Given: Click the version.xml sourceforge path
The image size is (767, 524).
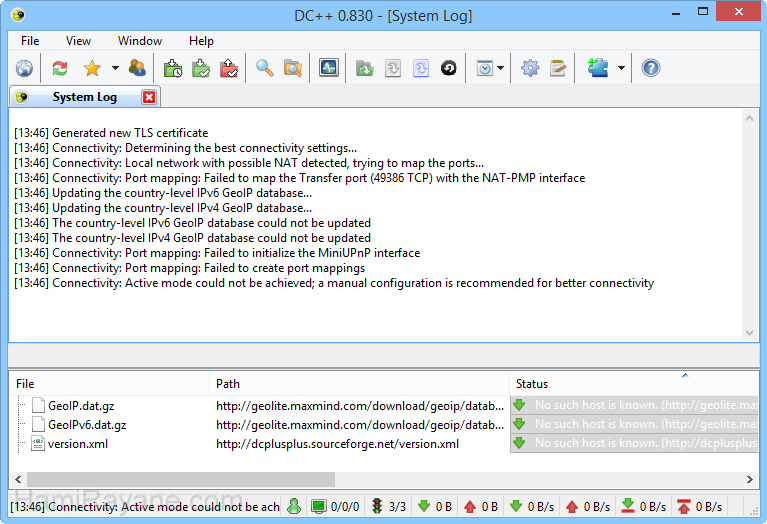Looking at the screenshot, I should [338, 444].
